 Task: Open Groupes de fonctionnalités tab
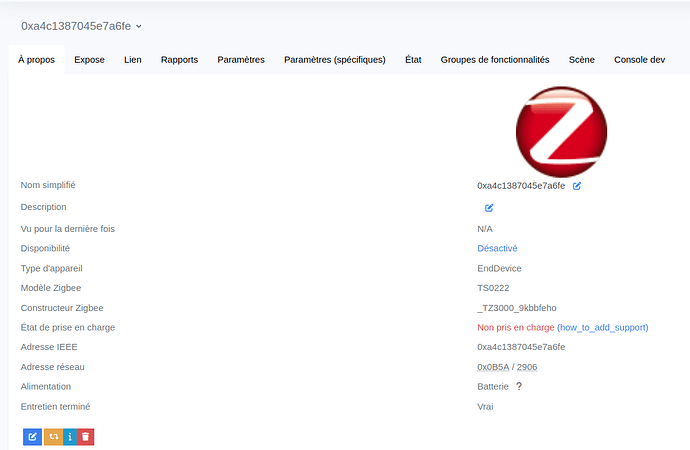495,60
